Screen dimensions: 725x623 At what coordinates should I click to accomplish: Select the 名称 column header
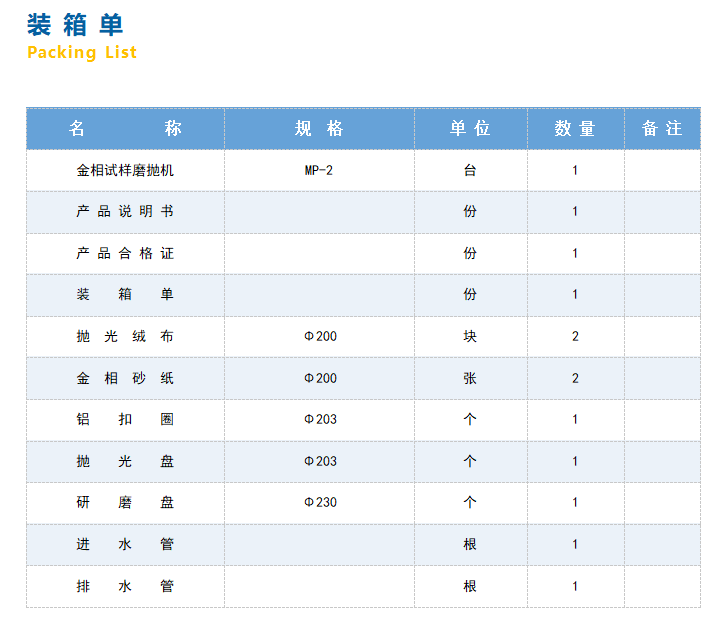(125, 129)
